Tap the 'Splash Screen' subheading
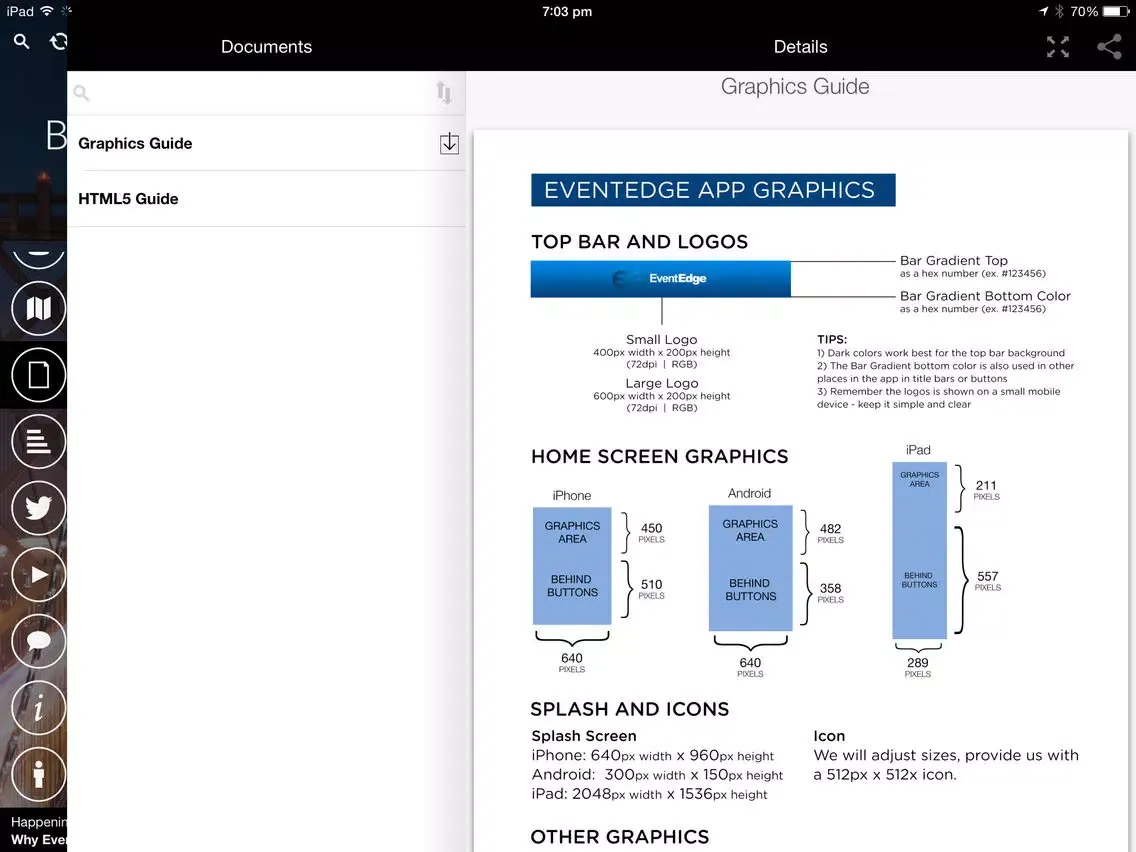 click(584, 736)
